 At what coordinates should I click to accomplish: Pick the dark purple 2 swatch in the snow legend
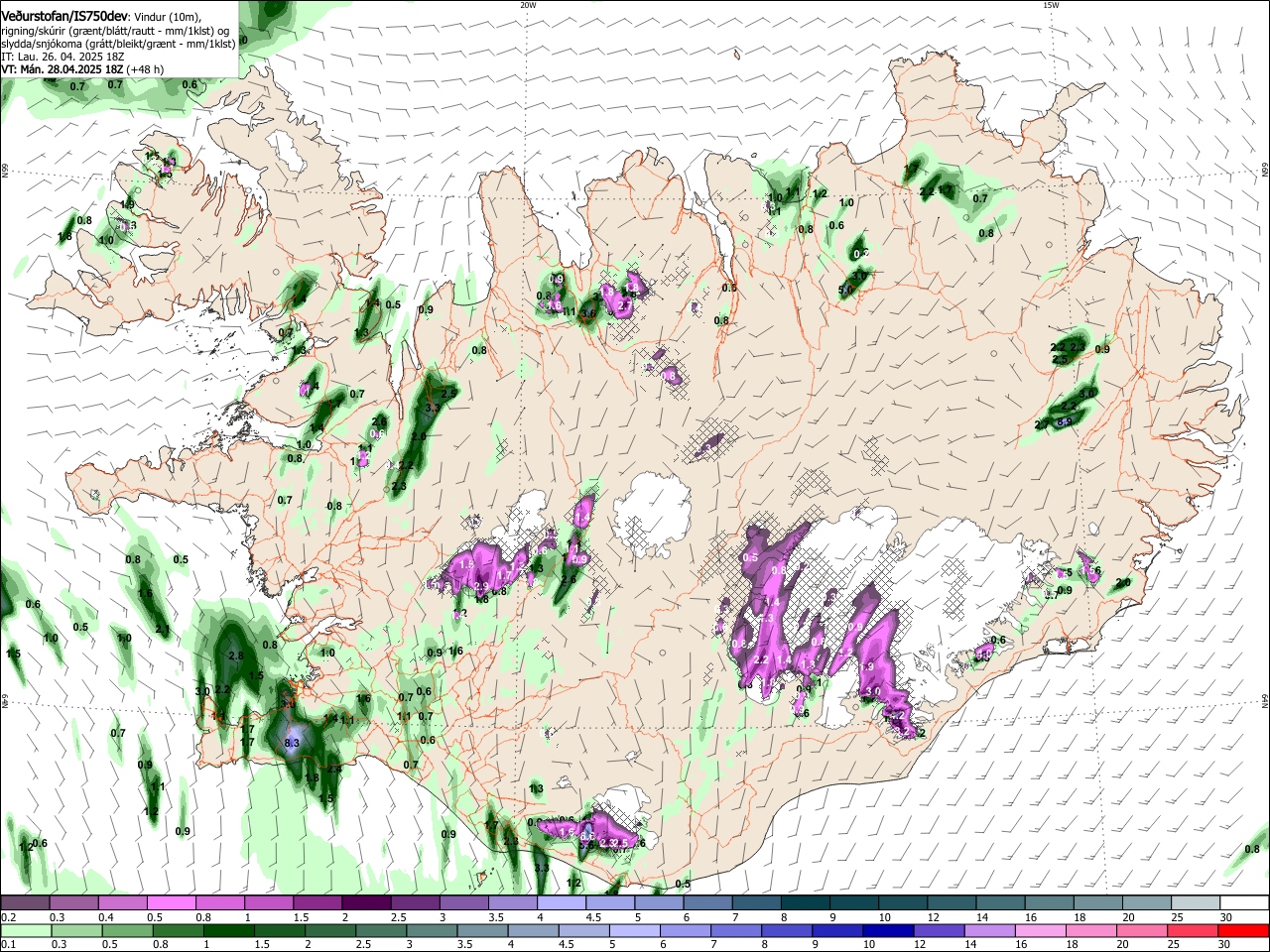coord(366,903)
